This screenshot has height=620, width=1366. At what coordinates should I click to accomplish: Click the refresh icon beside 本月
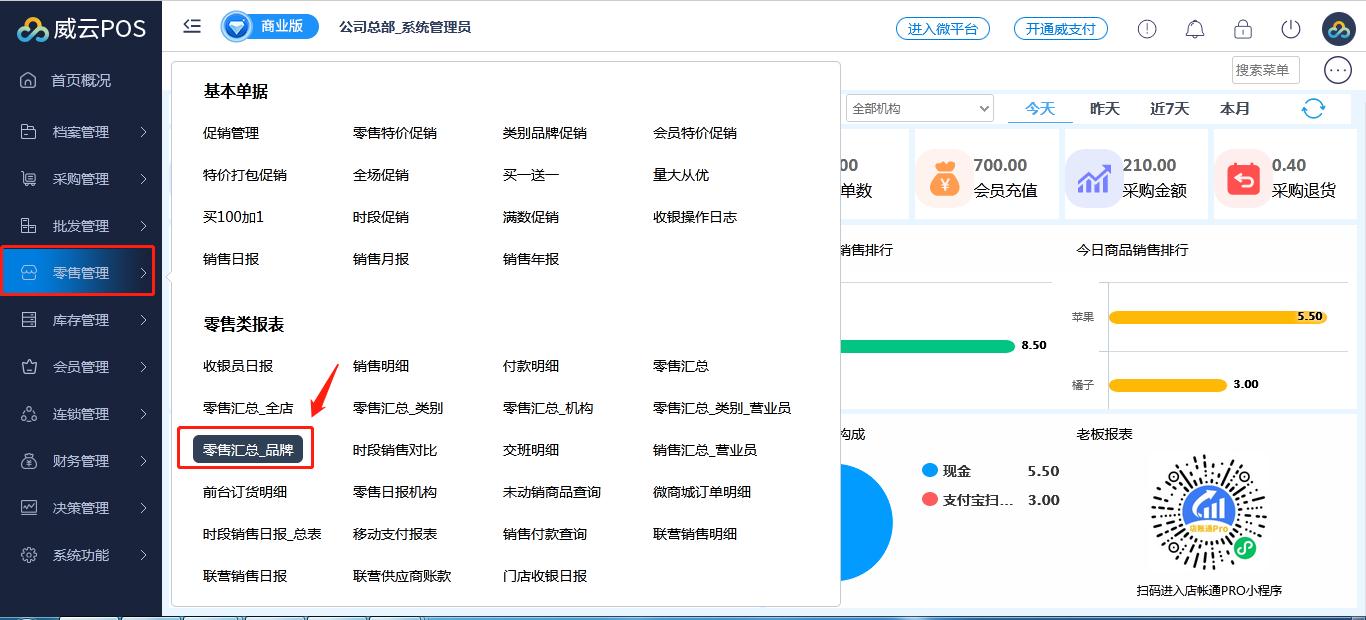1313,109
